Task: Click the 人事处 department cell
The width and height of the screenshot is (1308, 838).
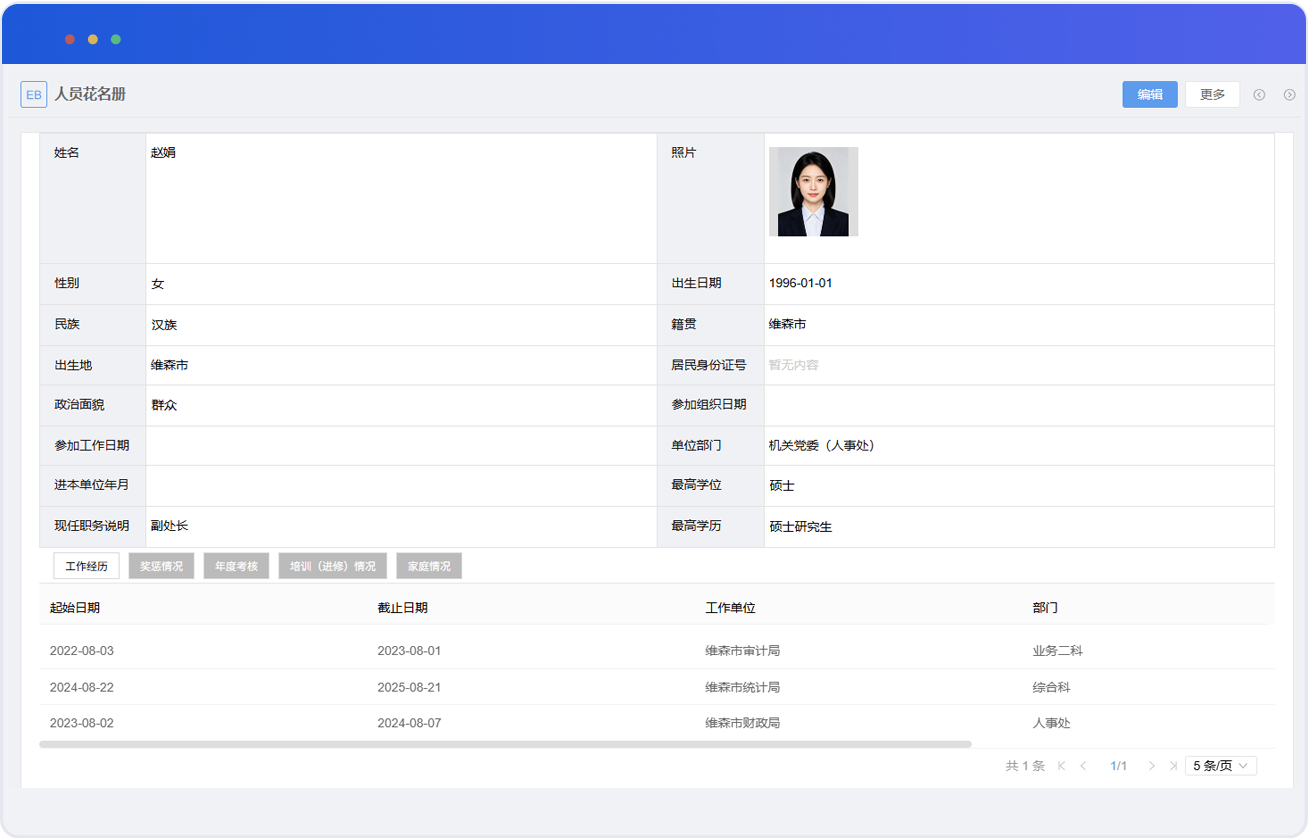Action: point(1052,723)
